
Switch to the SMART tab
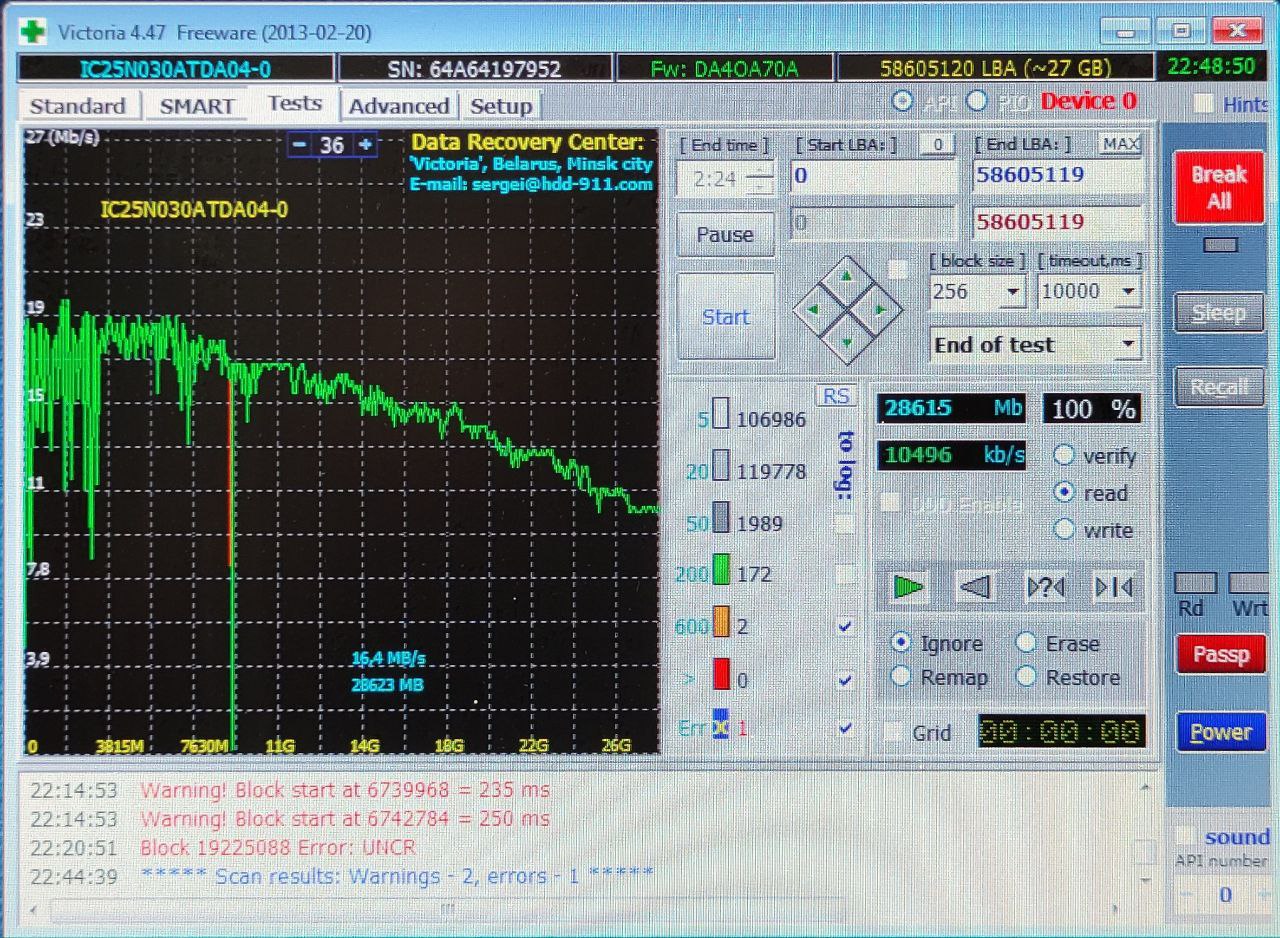pos(197,106)
